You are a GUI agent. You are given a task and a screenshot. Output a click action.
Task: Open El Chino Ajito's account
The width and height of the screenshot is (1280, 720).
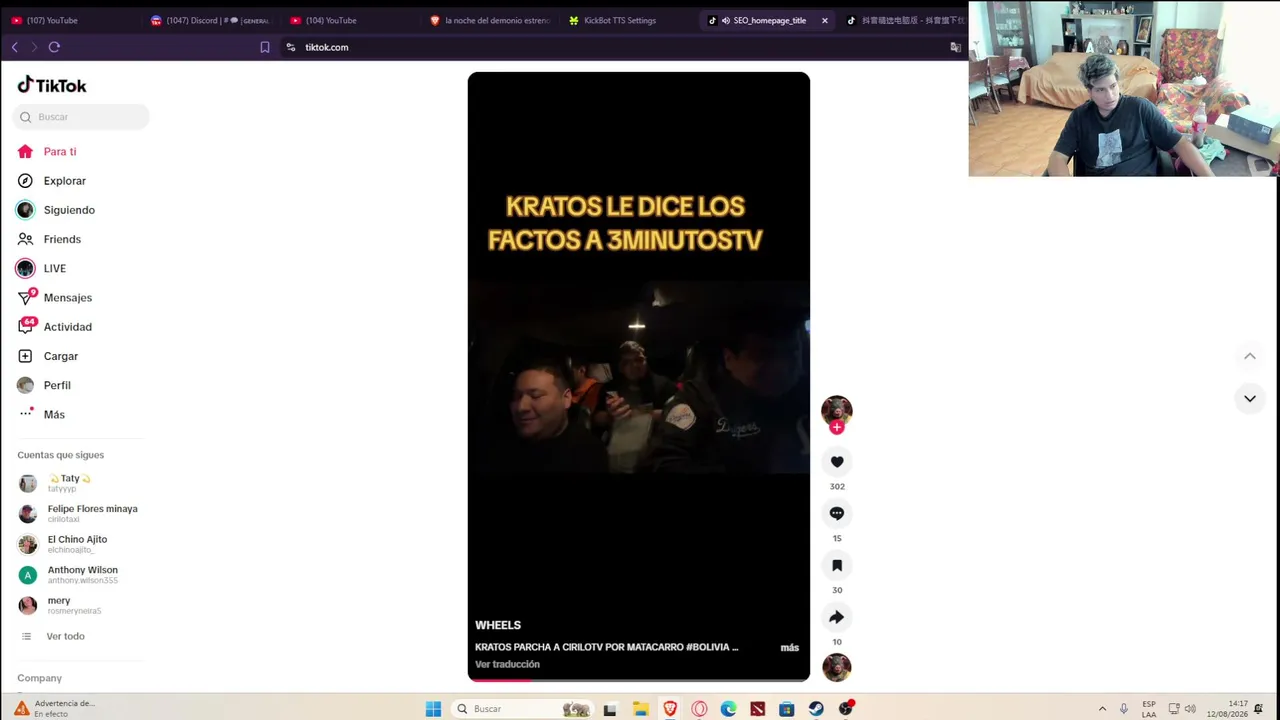pos(63,544)
